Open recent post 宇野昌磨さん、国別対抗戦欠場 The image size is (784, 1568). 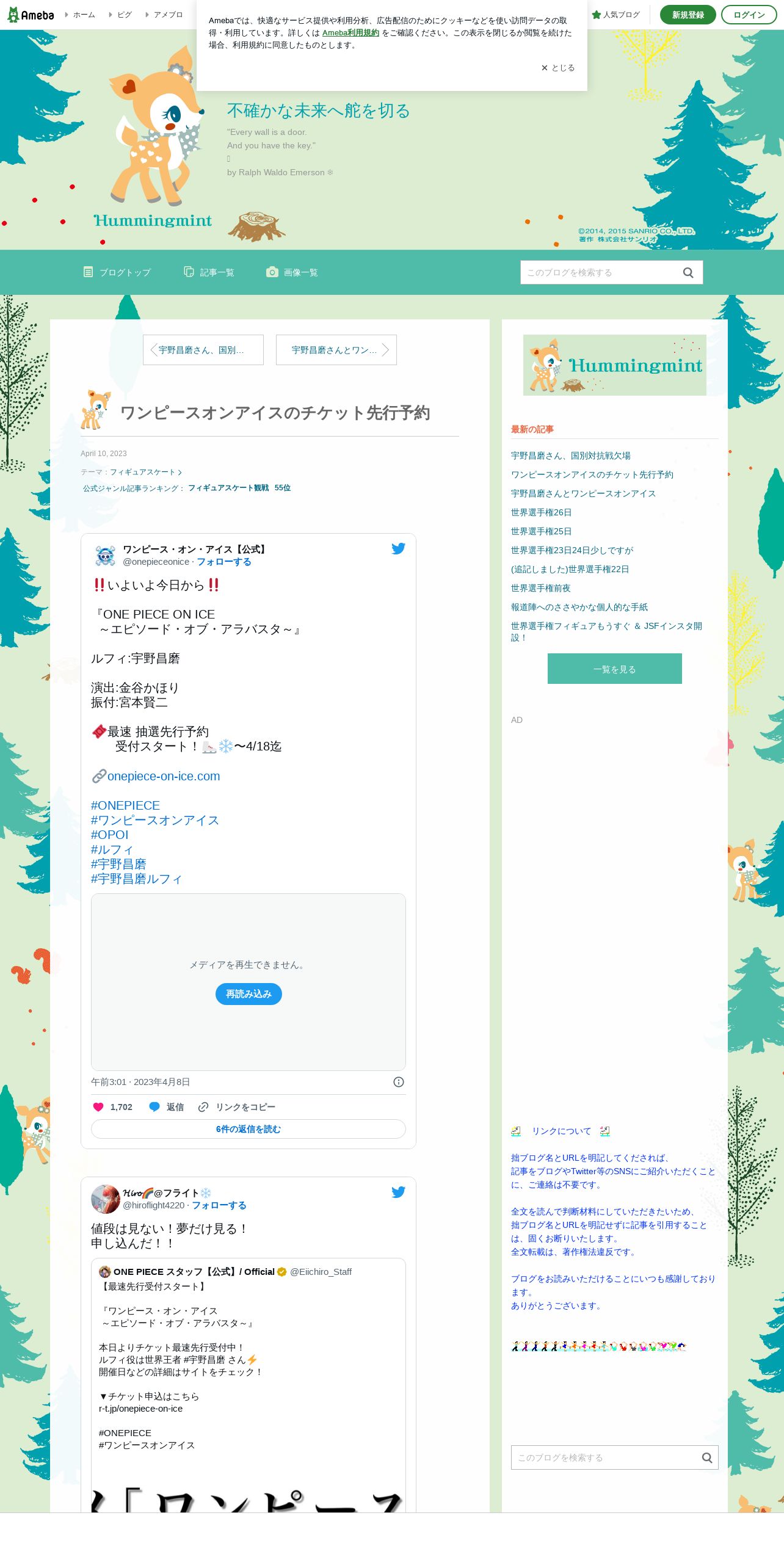(x=571, y=456)
